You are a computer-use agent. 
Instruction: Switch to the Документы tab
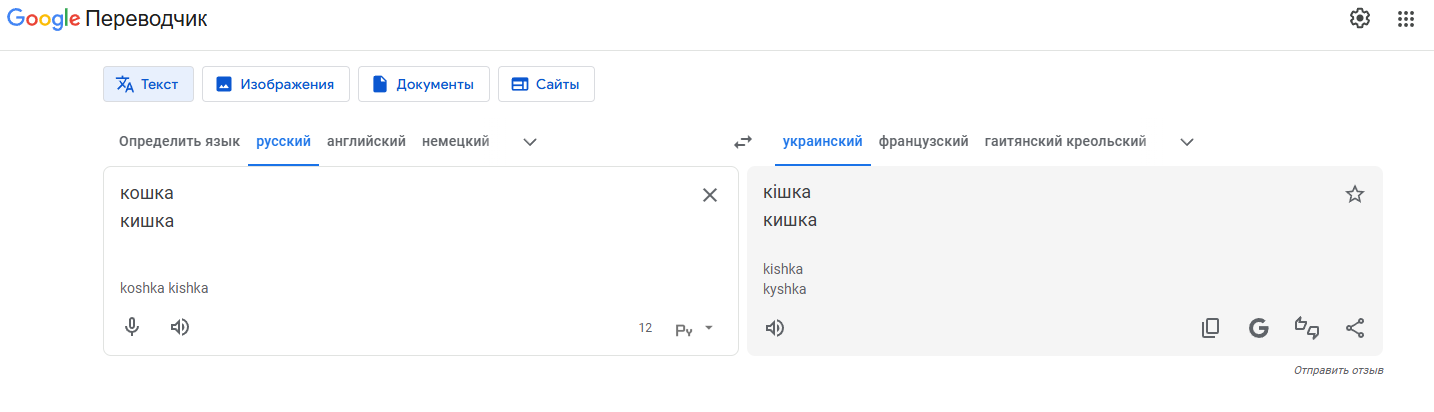(423, 84)
